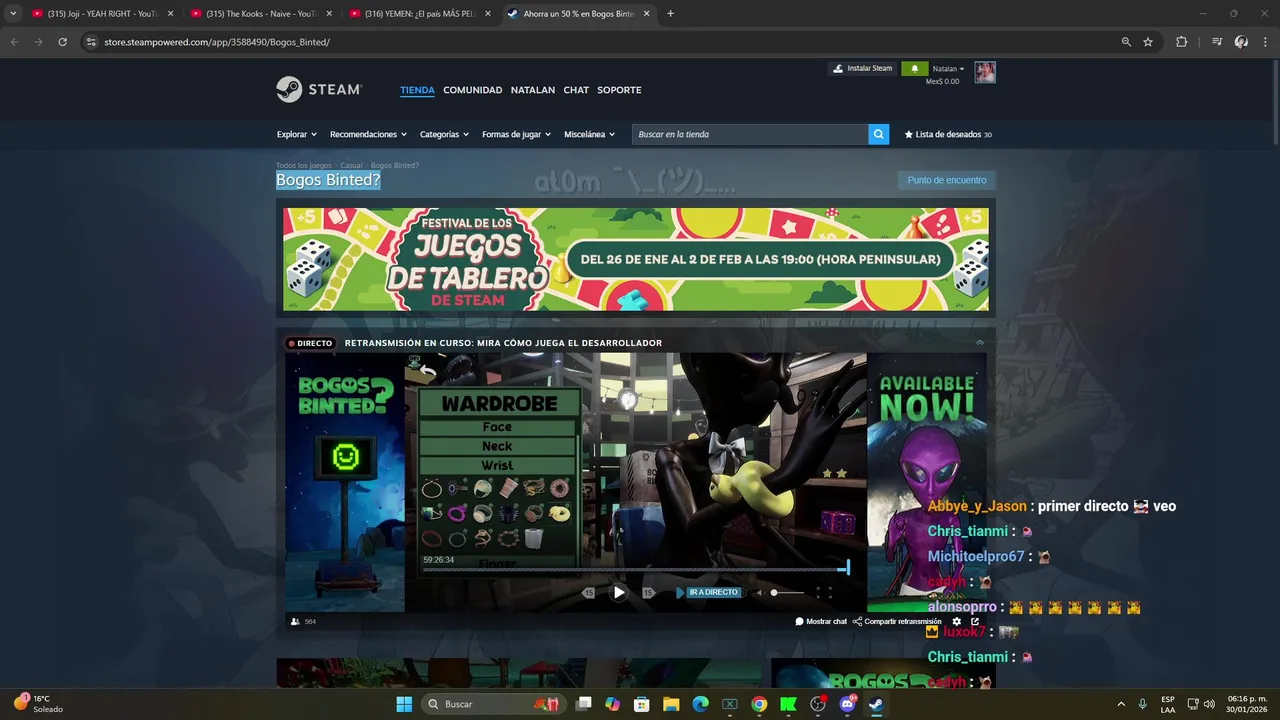Open Google Chrome taskbar icon
The width and height of the screenshot is (1280, 720).
tap(759, 704)
